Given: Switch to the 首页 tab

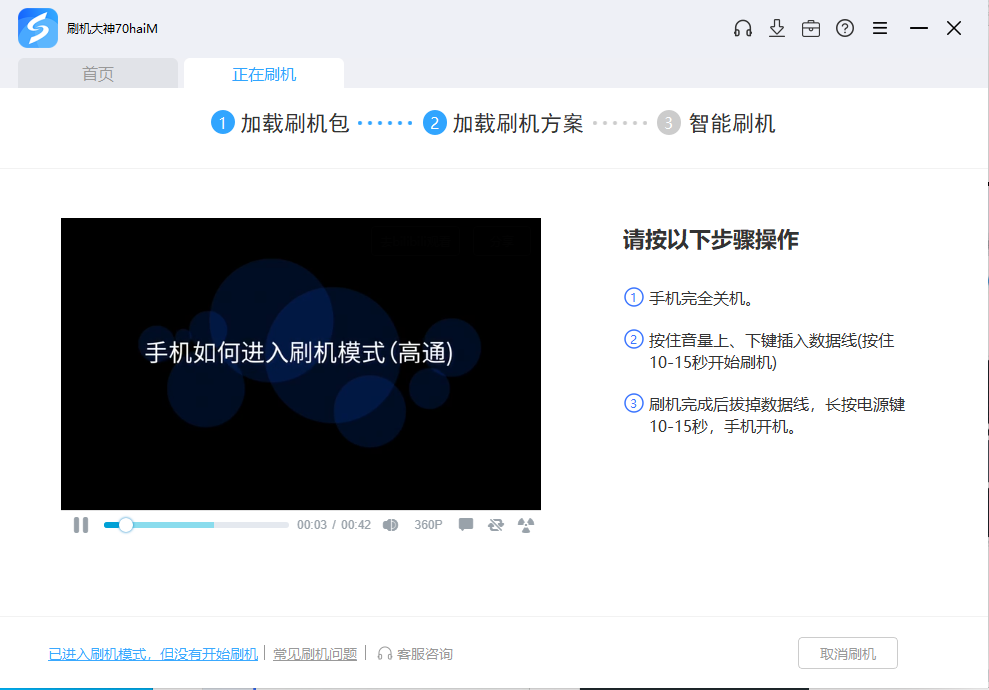Looking at the screenshot, I should click(98, 74).
